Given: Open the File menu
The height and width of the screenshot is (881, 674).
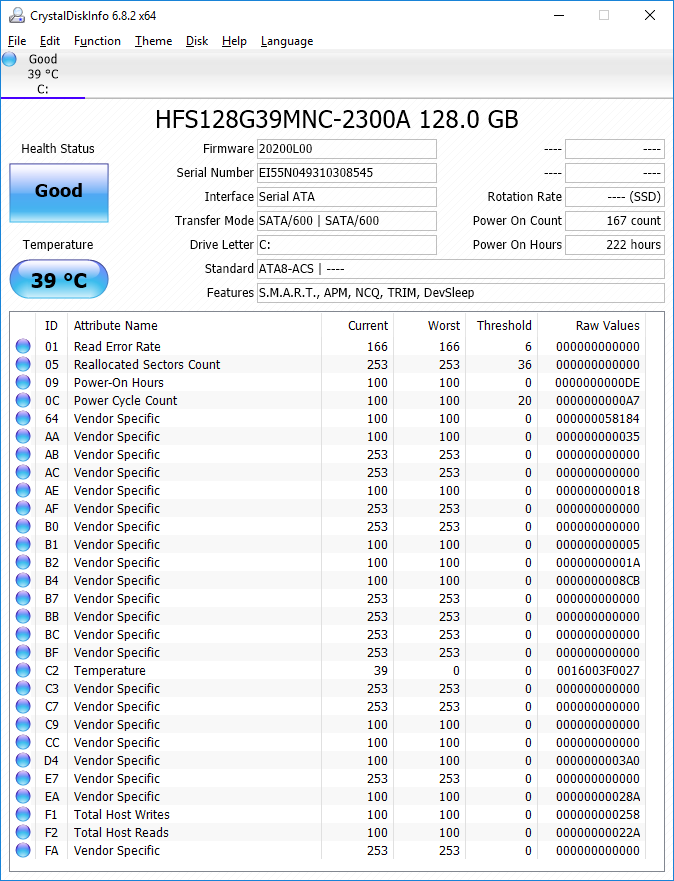Looking at the screenshot, I should point(17,41).
